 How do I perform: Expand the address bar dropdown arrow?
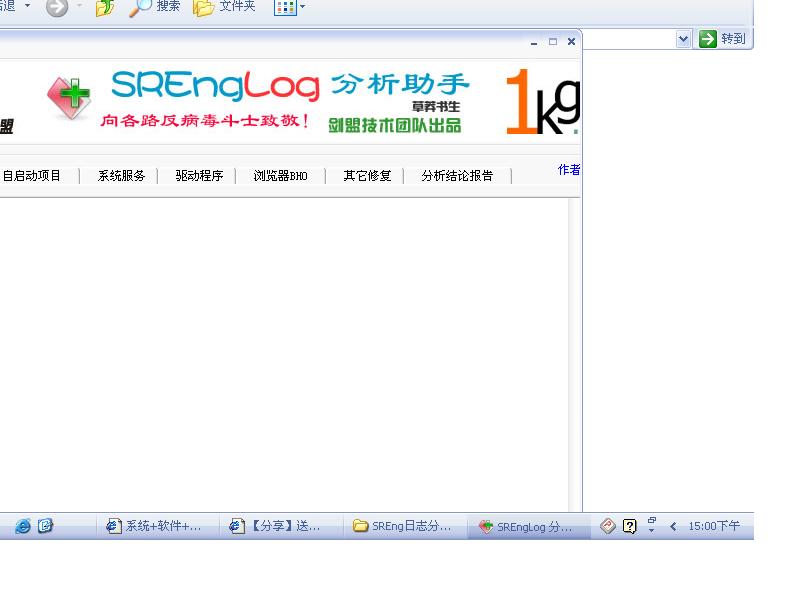(683, 39)
